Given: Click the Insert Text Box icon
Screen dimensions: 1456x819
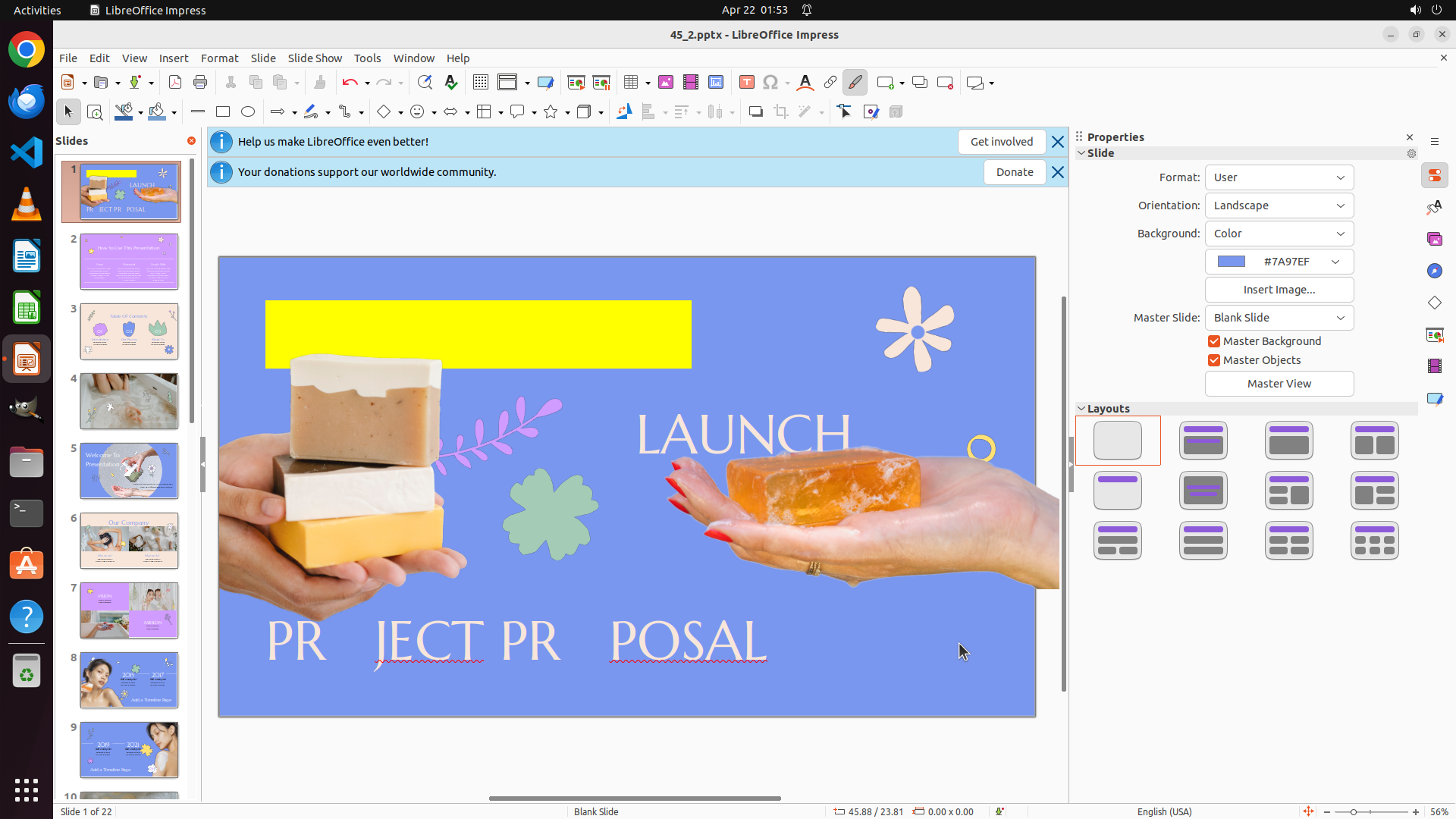Looking at the screenshot, I should point(746,83).
